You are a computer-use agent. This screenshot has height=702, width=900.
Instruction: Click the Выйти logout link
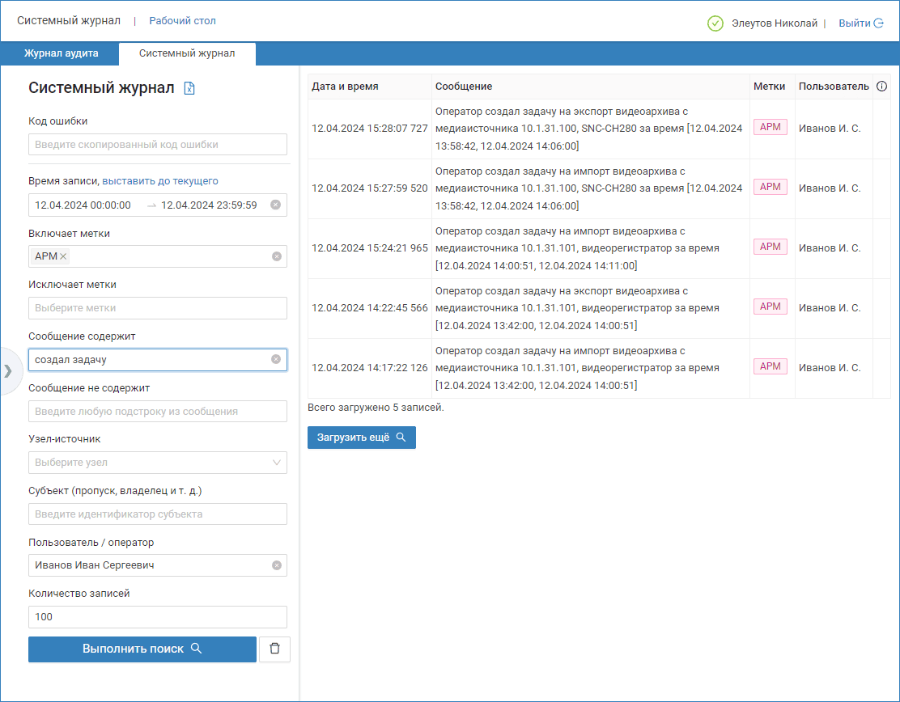point(860,24)
